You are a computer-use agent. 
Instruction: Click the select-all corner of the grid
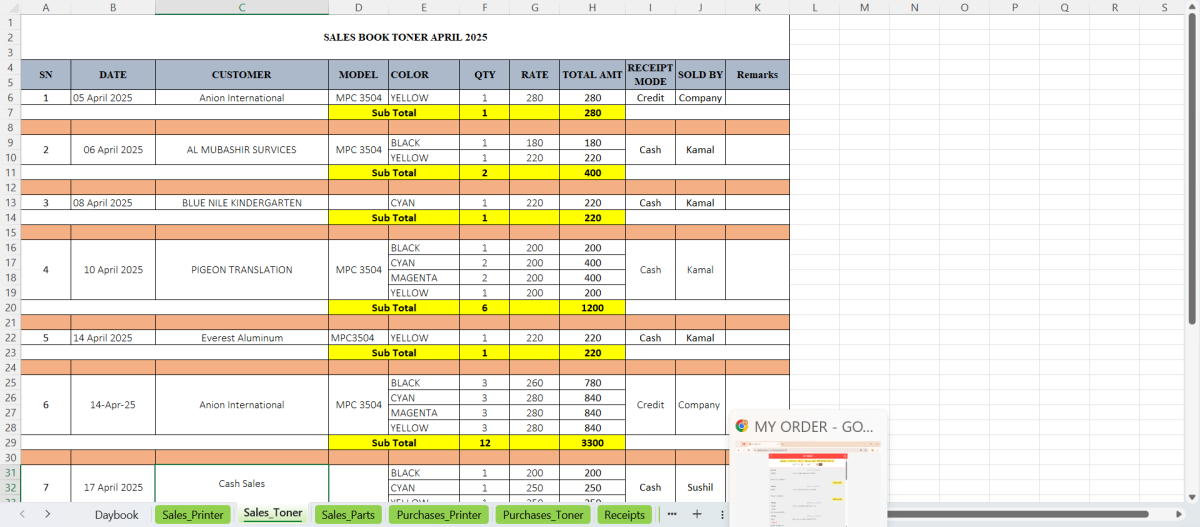tap(10, 7)
